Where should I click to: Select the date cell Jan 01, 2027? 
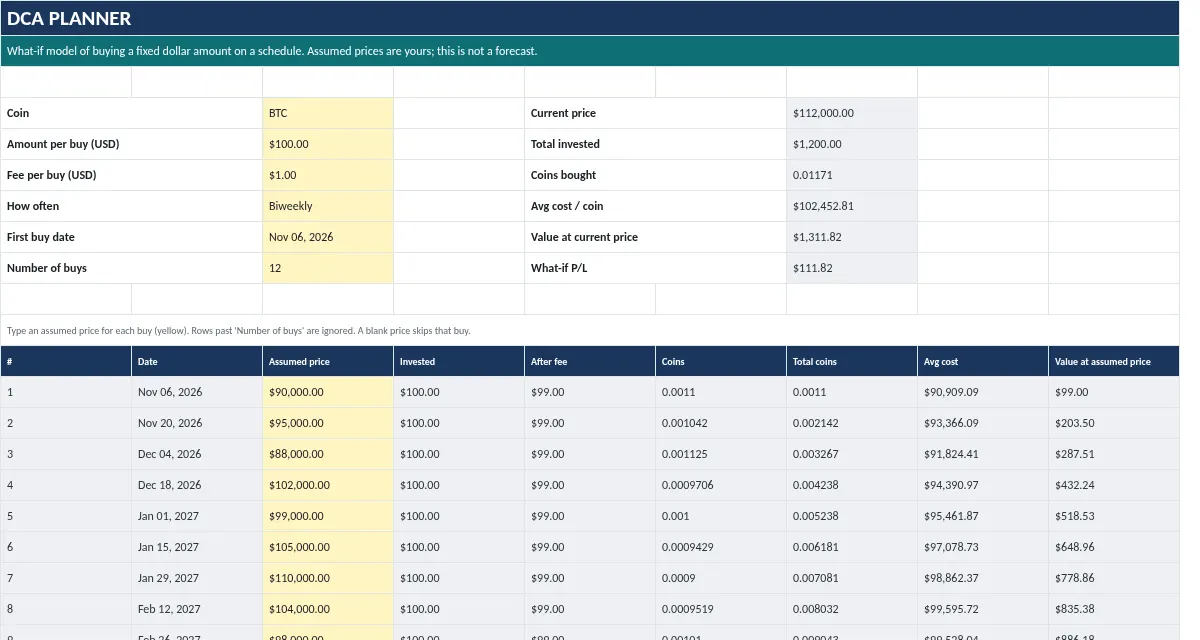click(x=197, y=516)
